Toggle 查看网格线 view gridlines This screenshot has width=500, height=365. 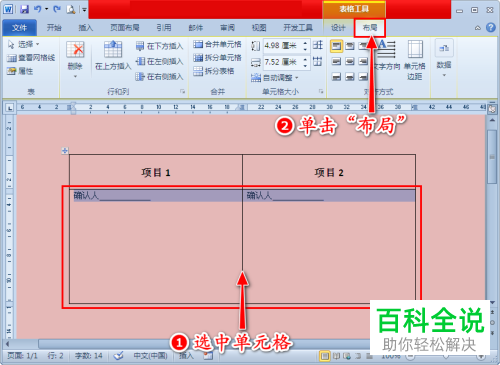pos(31,58)
